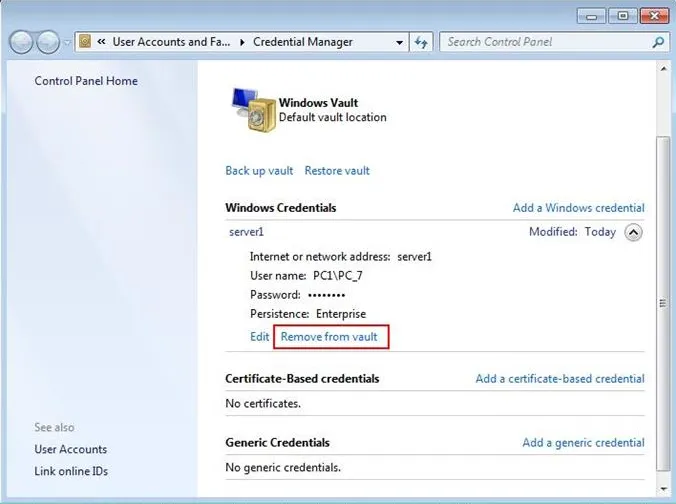Click Add a Windows credential
This screenshot has height=504, width=676.
(579, 208)
